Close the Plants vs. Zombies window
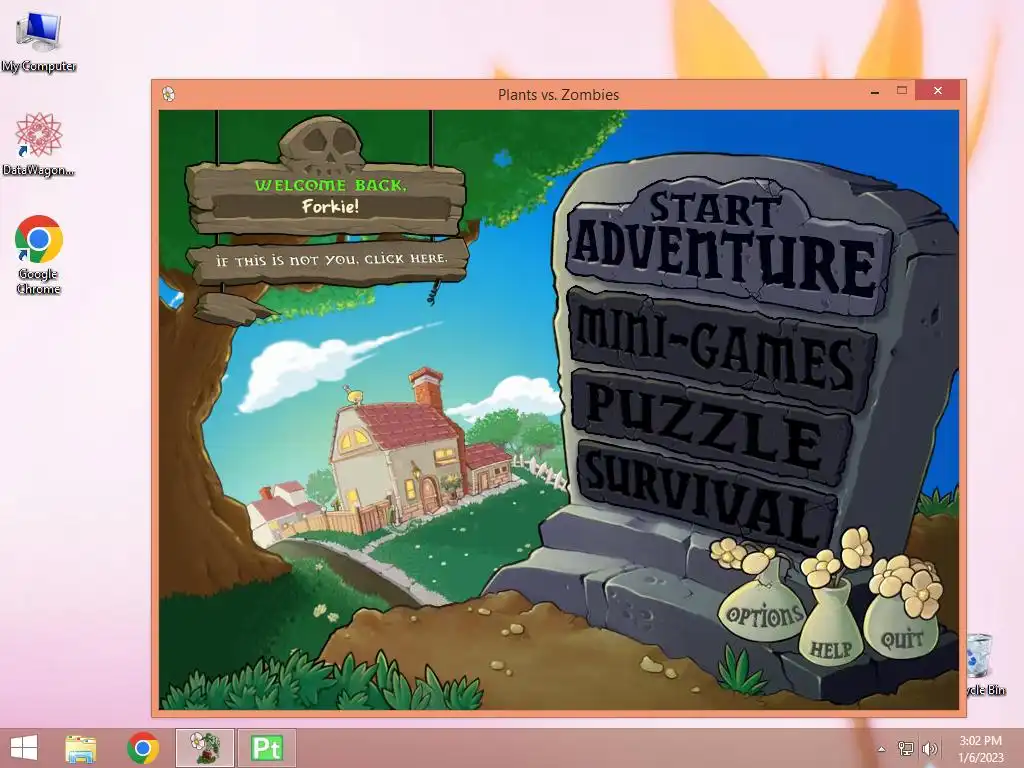This screenshot has height=768, width=1024. coord(938,91)
